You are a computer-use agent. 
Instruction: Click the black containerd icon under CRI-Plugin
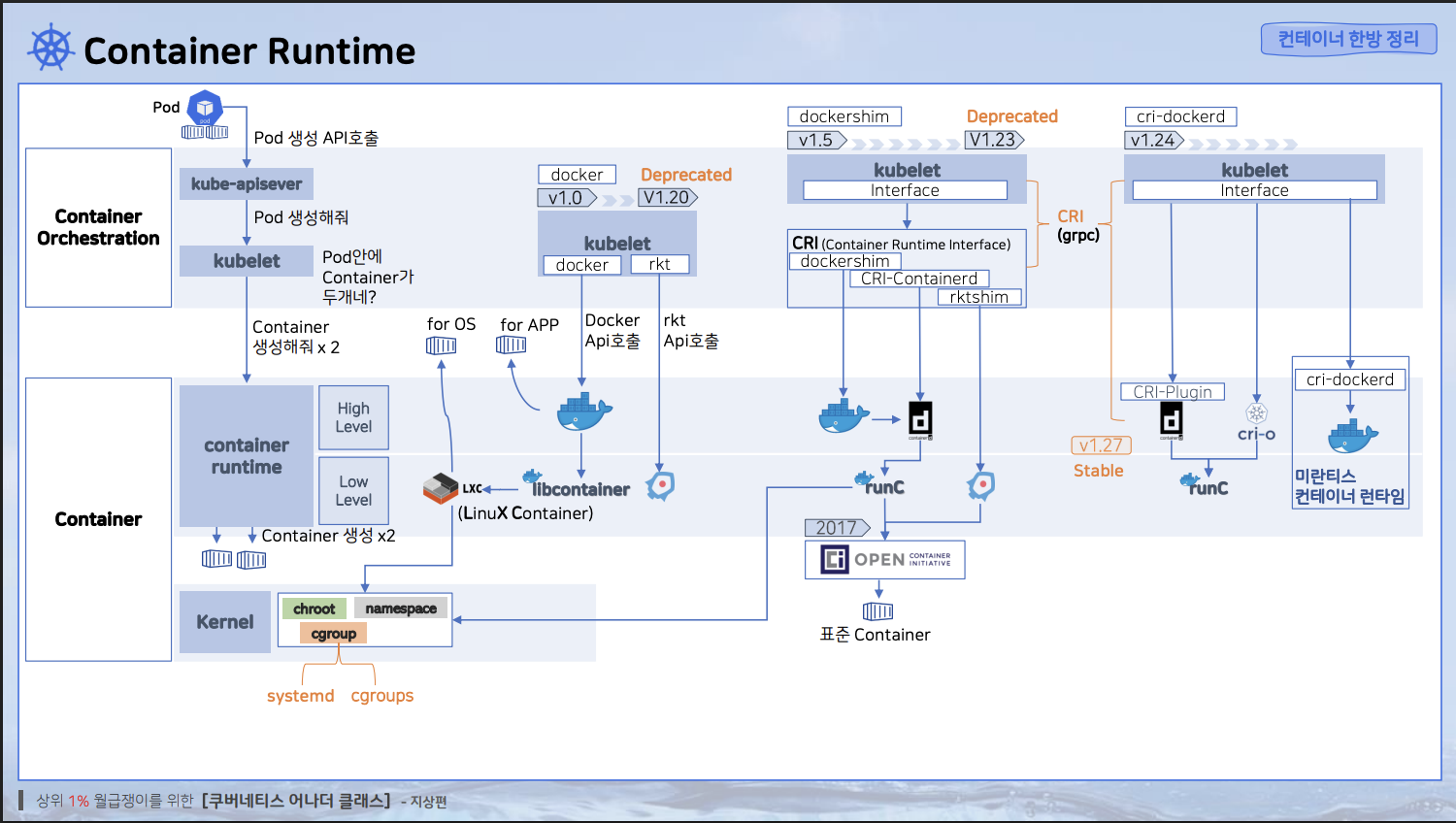click(1172, 420)
